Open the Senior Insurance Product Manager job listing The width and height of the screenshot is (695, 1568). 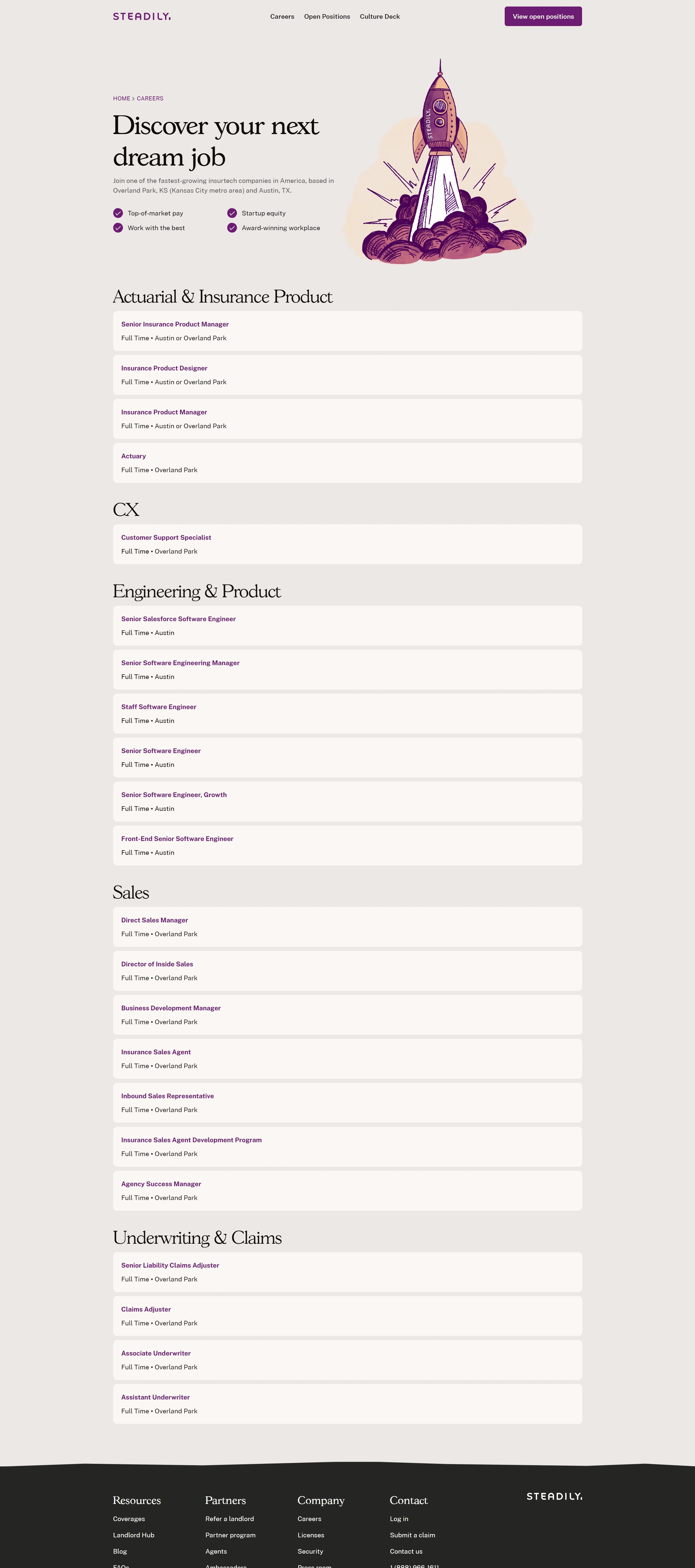click(175, 325)
